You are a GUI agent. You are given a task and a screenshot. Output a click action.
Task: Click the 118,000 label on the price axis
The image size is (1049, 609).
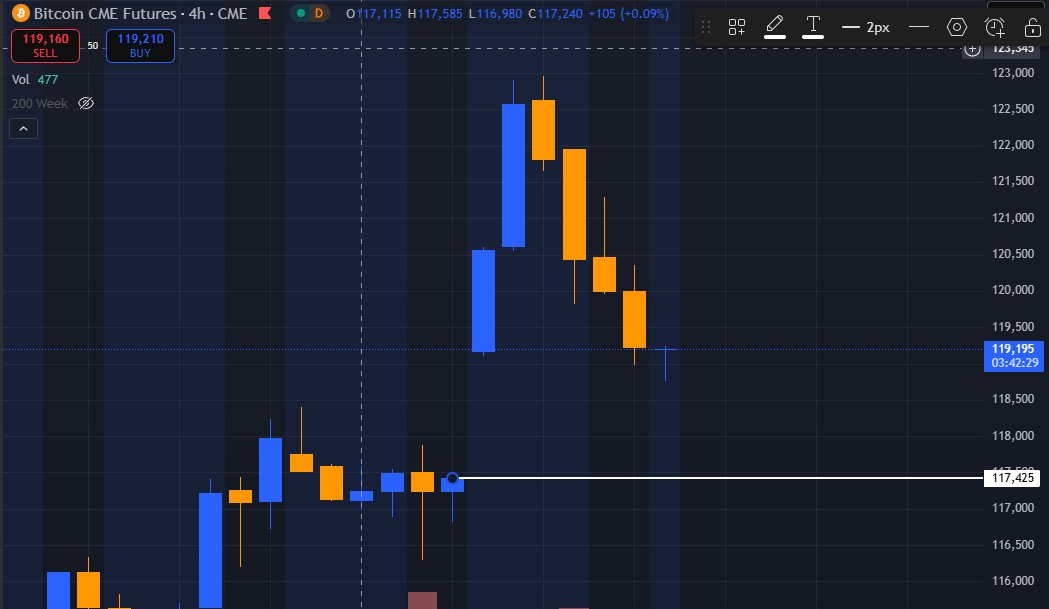tap(1013, 436)
